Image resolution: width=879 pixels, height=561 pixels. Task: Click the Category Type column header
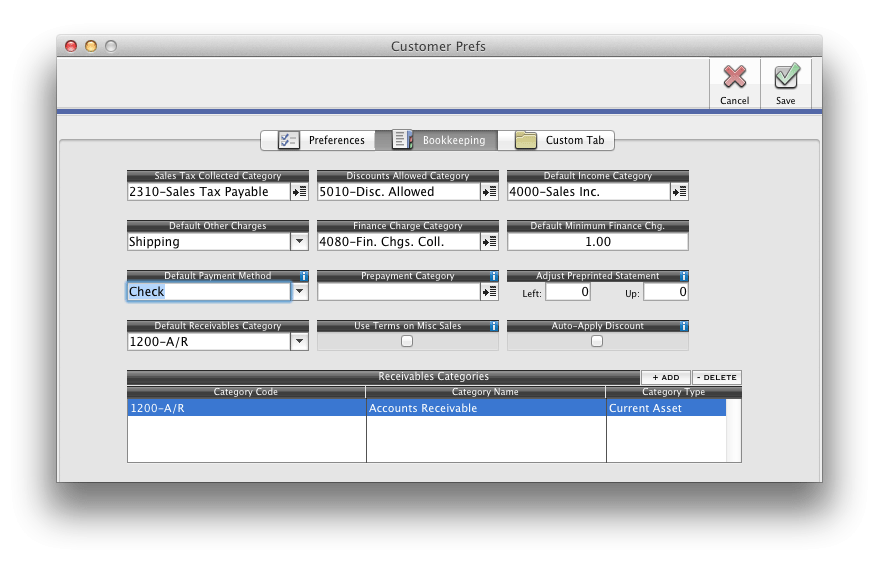coord(674,392)
